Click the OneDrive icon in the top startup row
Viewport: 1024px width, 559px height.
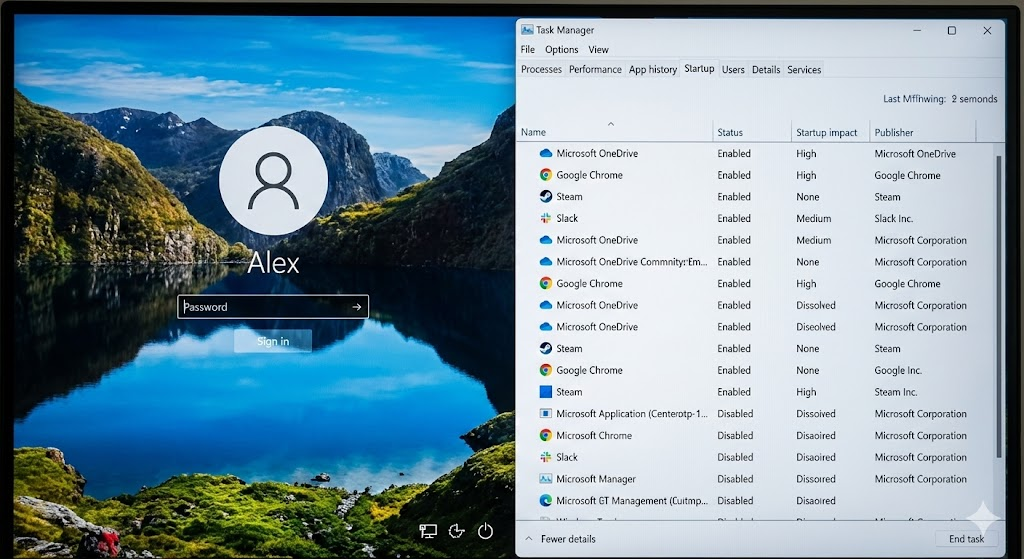click(545, 154)
